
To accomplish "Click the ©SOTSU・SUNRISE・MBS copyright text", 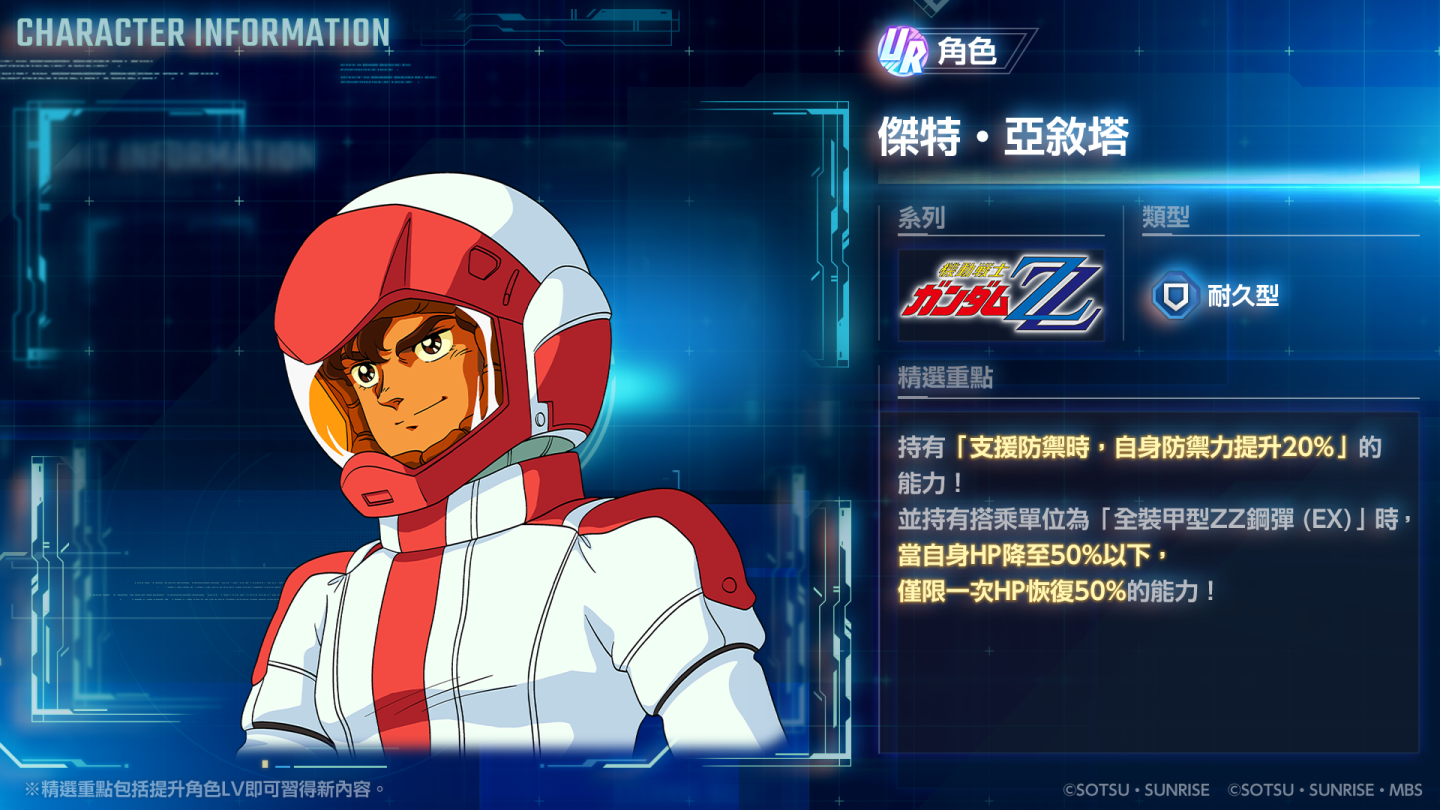I will coord(1325,790).
